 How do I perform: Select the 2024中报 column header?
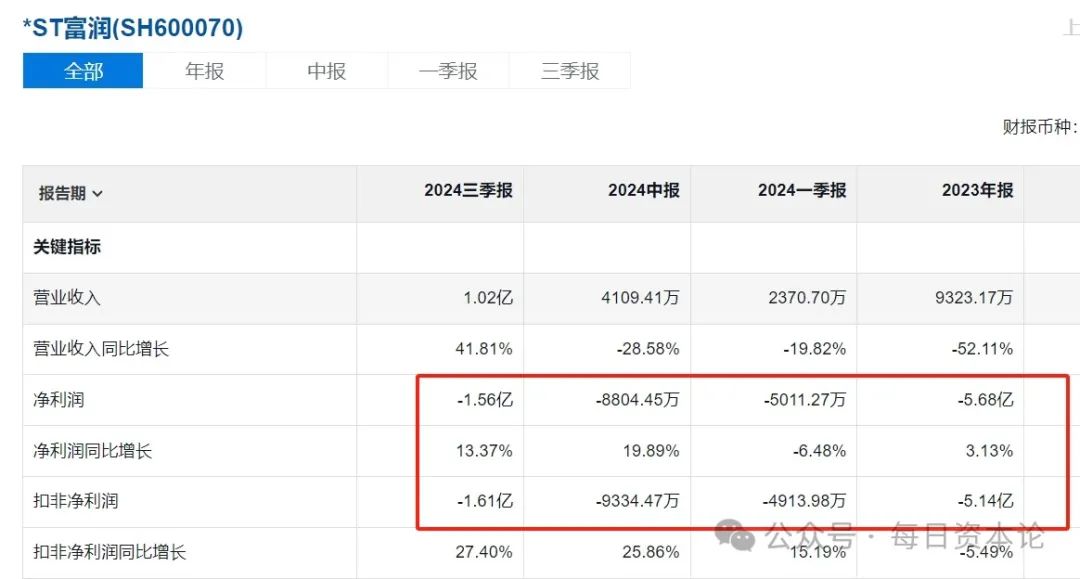(643, 191)
